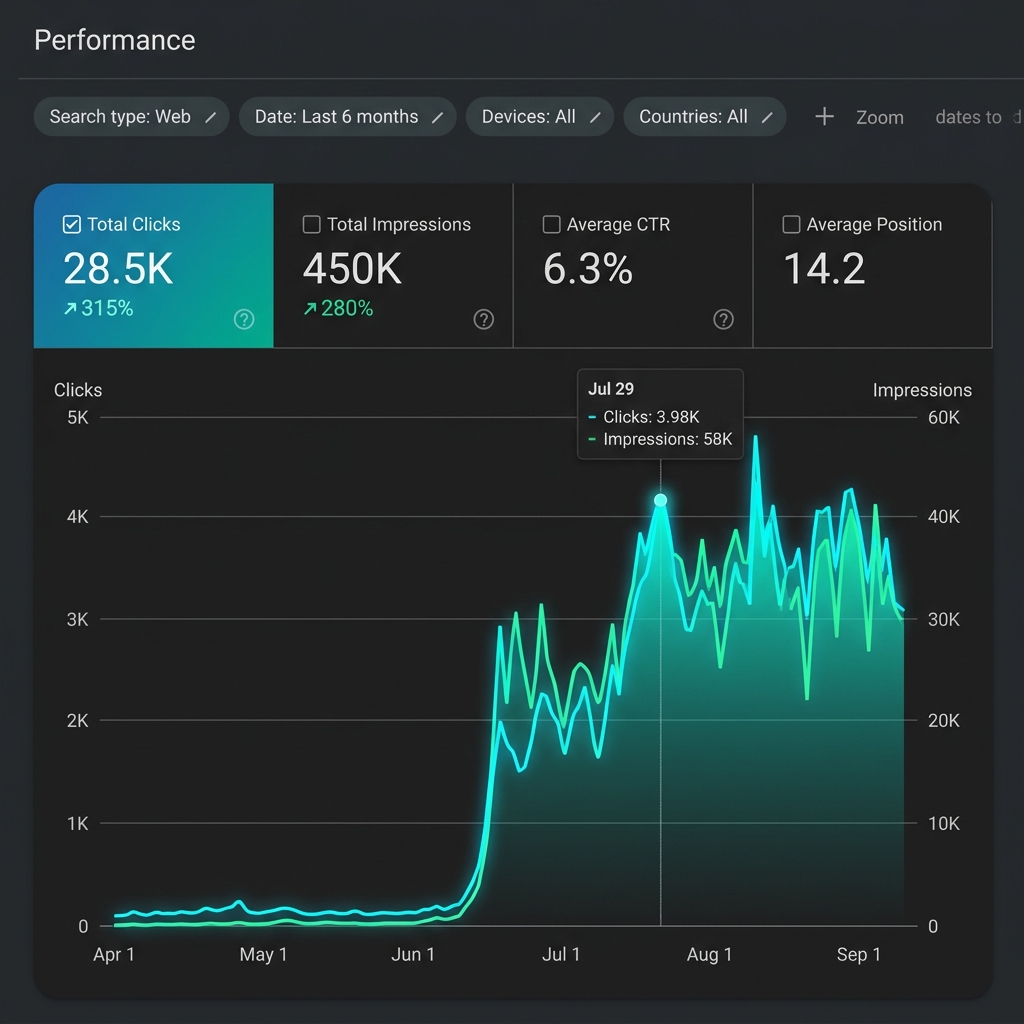Click the 280% impressions growth indicator
The width and height of the screenshot is (1024, 1024).
point(338,308)
